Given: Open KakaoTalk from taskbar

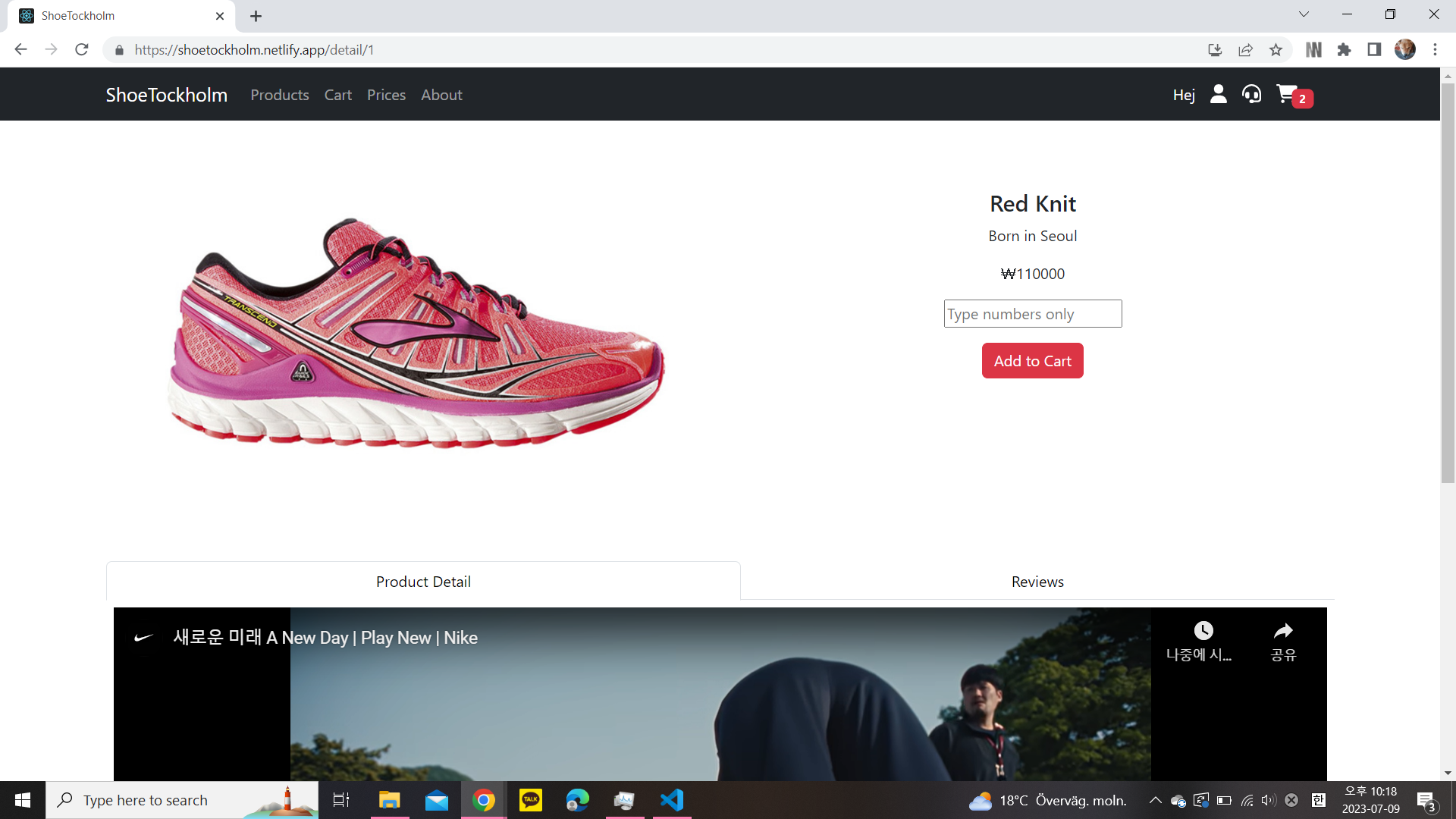Looking at the screenshot, I should coord(531,800).
